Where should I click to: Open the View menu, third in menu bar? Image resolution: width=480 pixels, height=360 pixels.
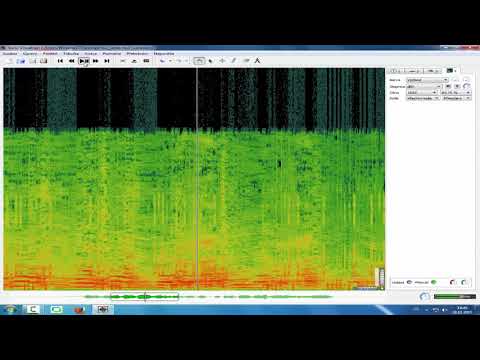tap(50, 54)
